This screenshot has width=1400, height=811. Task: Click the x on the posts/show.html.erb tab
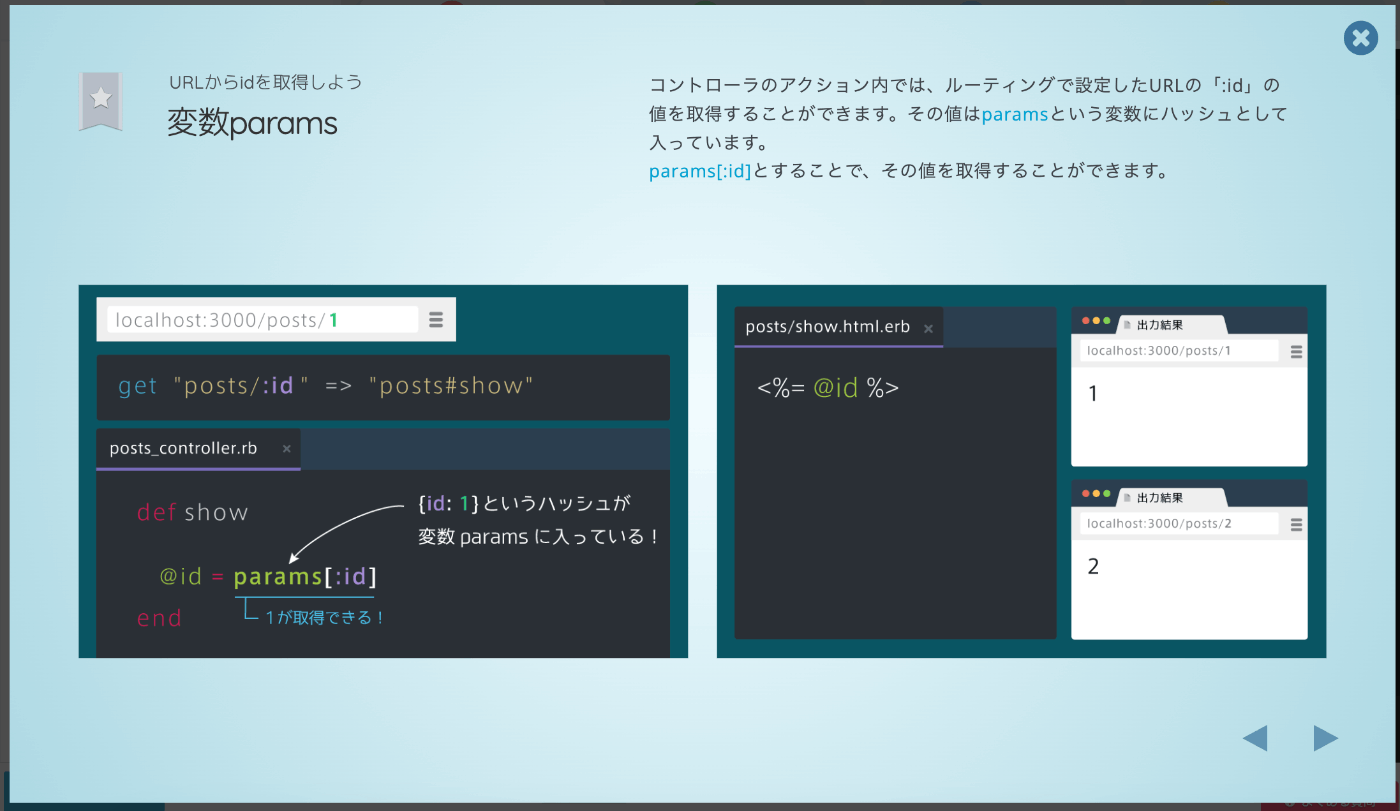tap(928, 328)
